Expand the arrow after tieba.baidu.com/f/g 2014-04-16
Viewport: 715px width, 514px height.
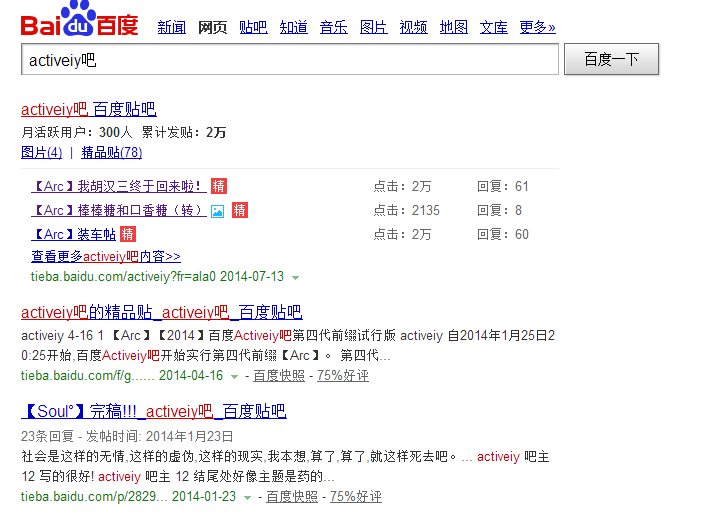[x=234, y=377]
